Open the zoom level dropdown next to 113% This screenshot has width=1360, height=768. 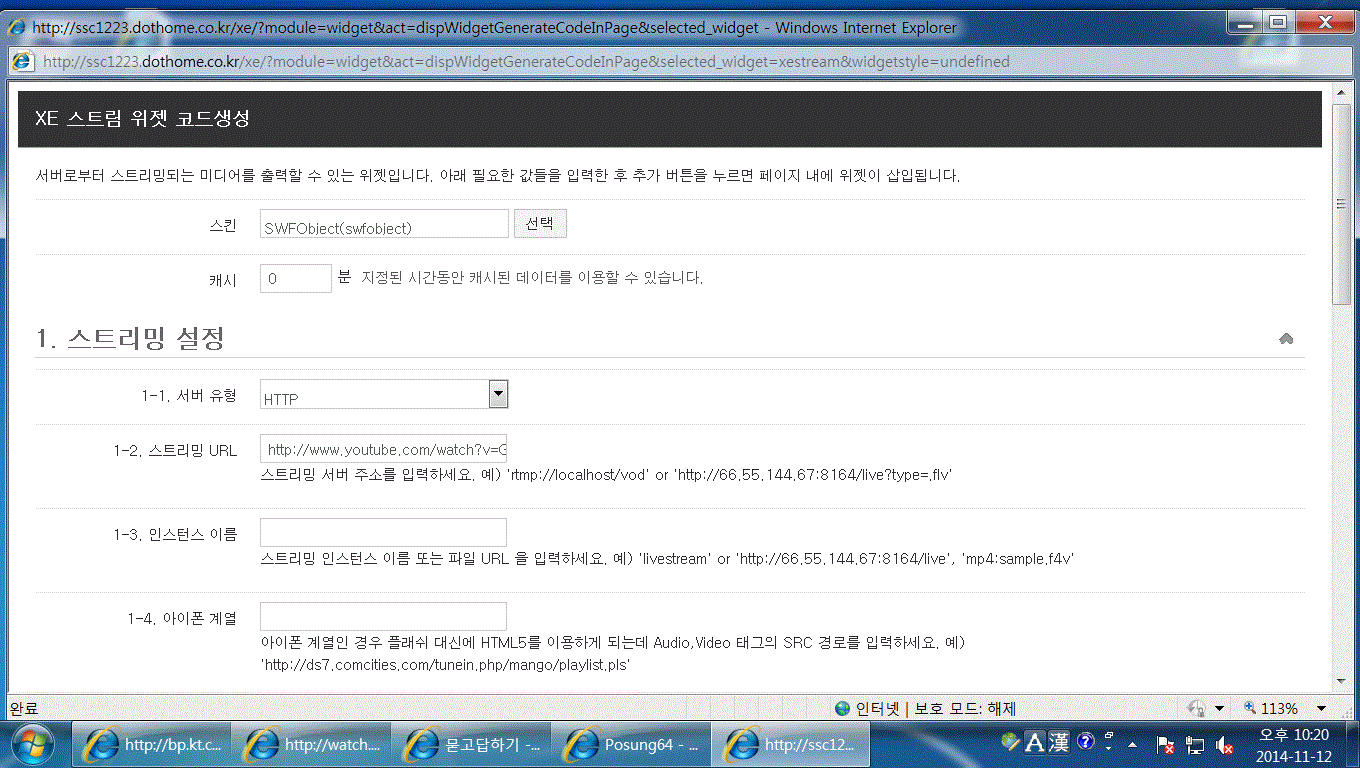coord(1320,707)
